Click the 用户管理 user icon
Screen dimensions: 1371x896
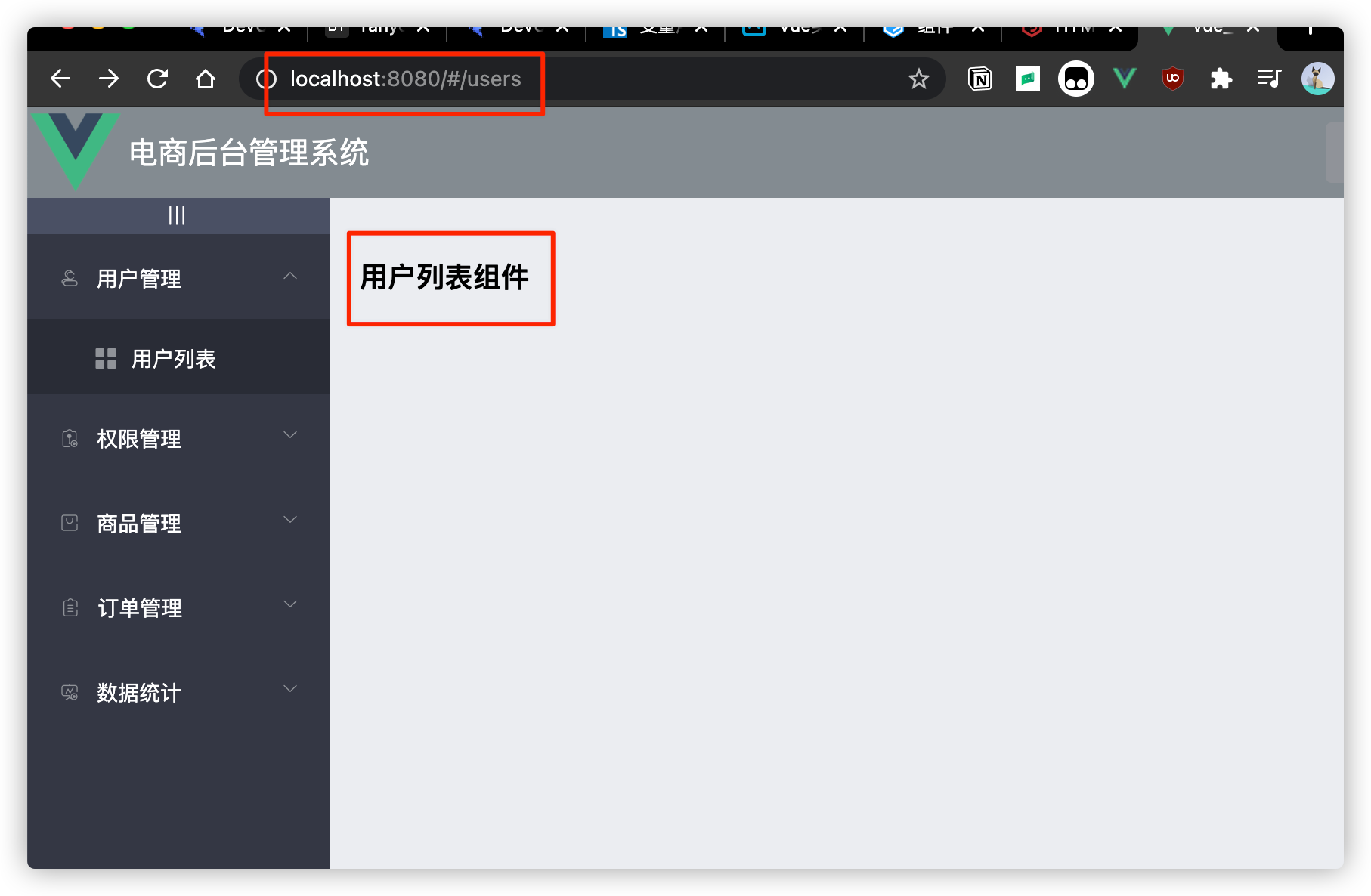click(70, 279)
